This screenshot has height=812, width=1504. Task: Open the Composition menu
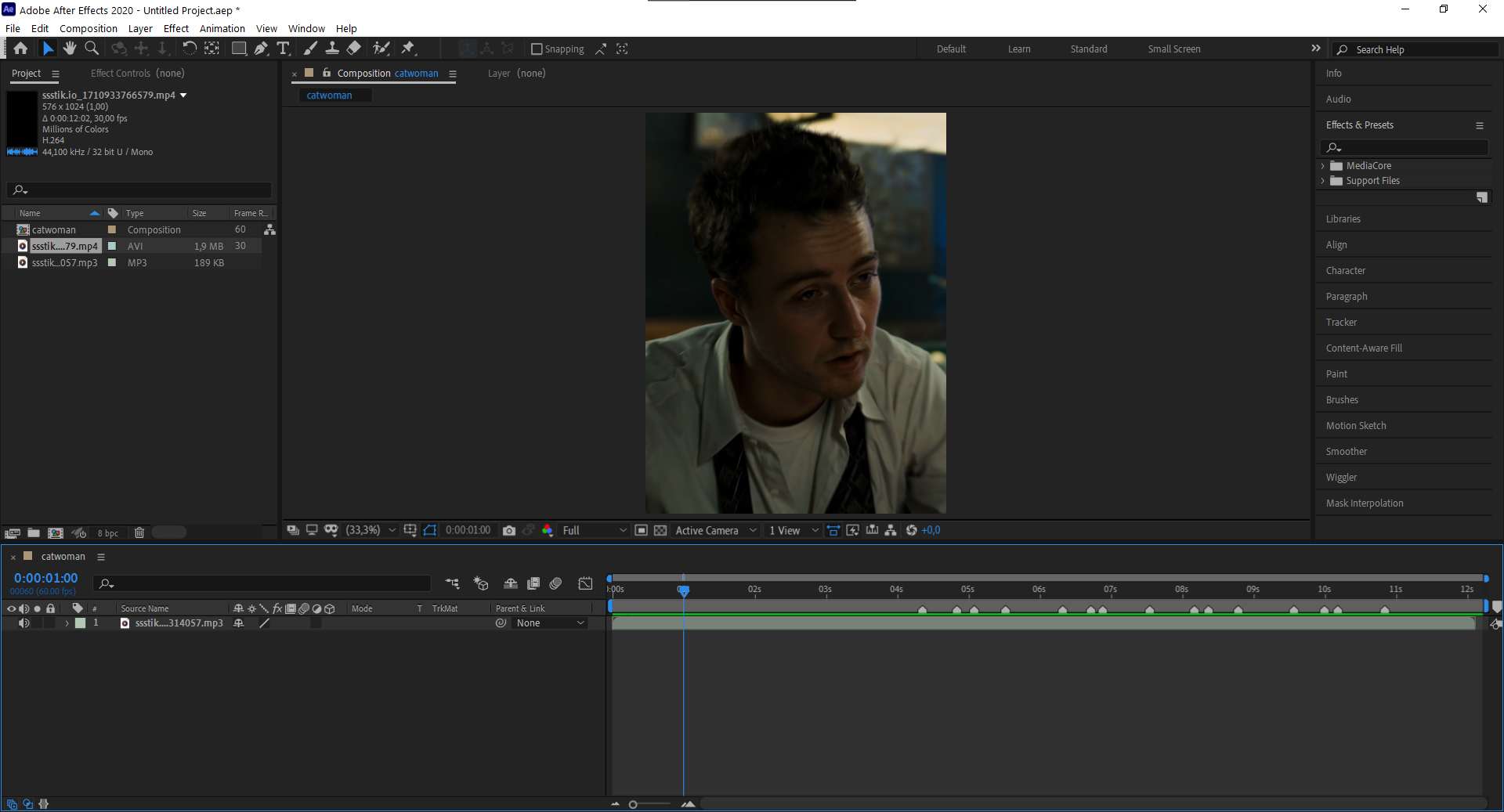[x=88, y=28]
